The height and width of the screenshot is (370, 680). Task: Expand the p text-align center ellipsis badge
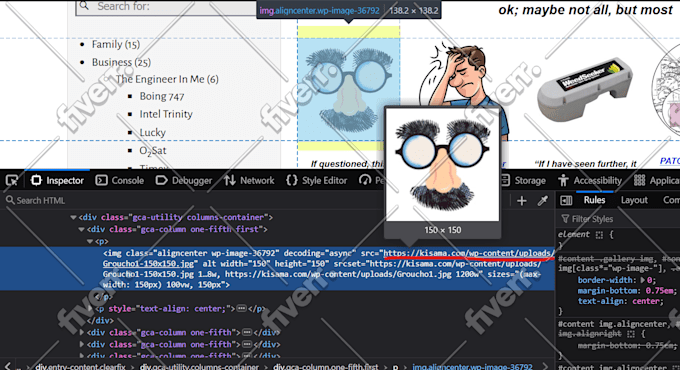242,308
